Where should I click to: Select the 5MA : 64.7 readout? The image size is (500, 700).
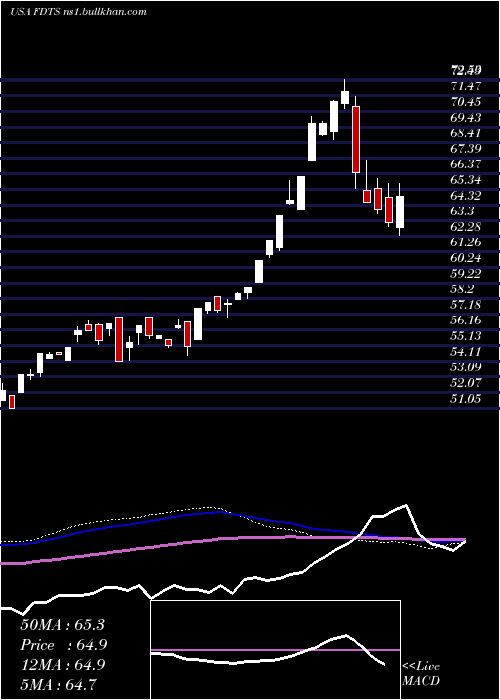(x=58, y=684)
